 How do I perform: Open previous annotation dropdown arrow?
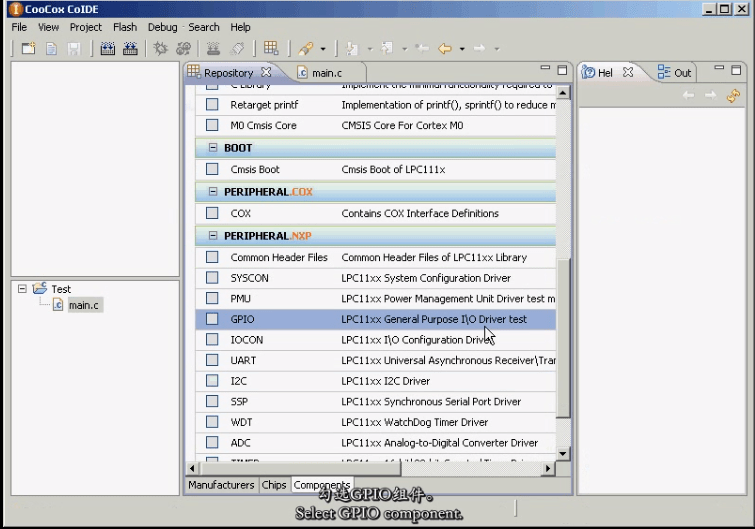pos(404,49)
